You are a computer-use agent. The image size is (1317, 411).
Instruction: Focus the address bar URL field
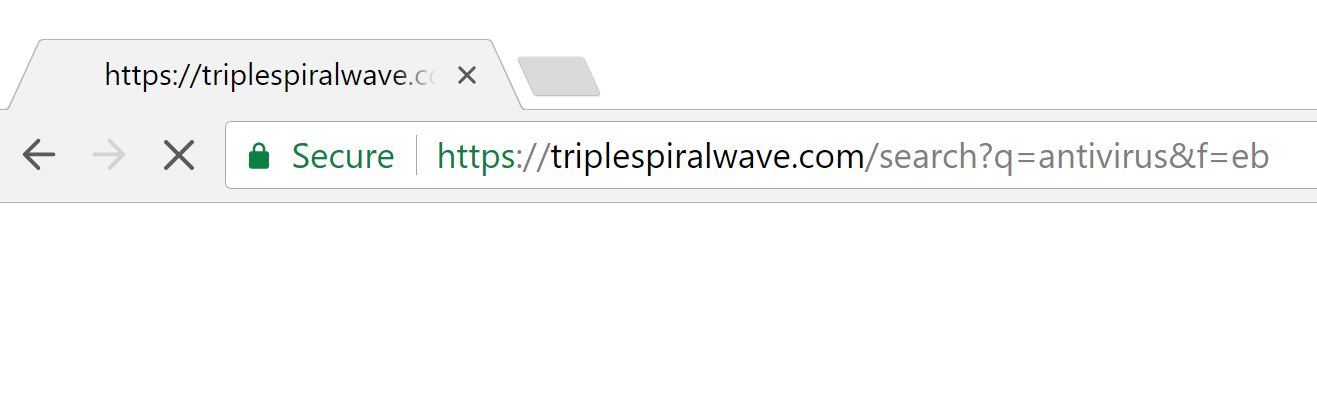tap(771, 155)
